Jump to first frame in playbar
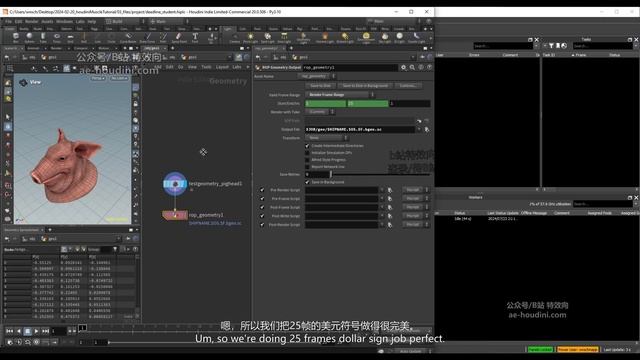 9,331
